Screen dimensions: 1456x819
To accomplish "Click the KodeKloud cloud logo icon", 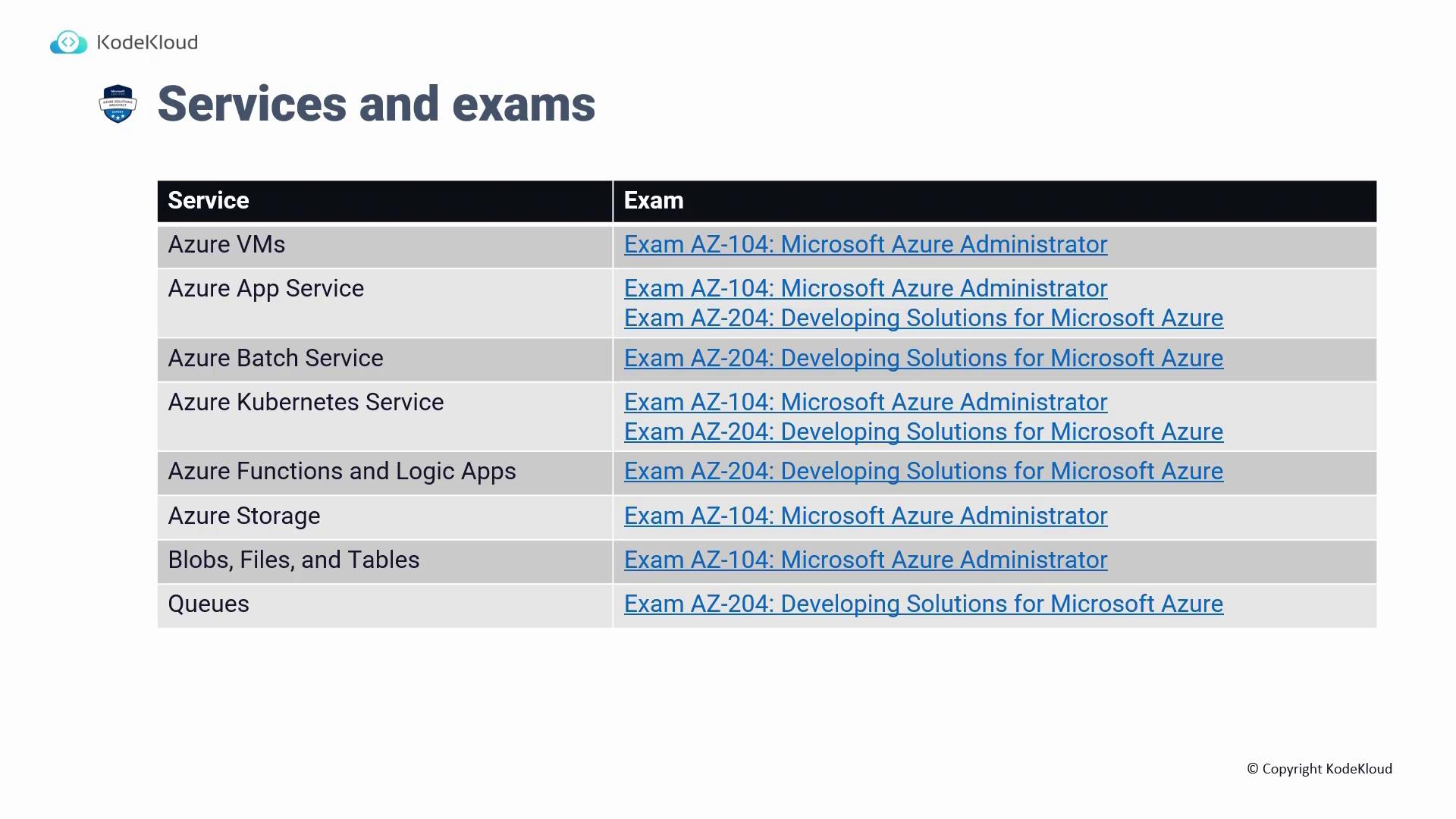I will [x=68, y=42].
